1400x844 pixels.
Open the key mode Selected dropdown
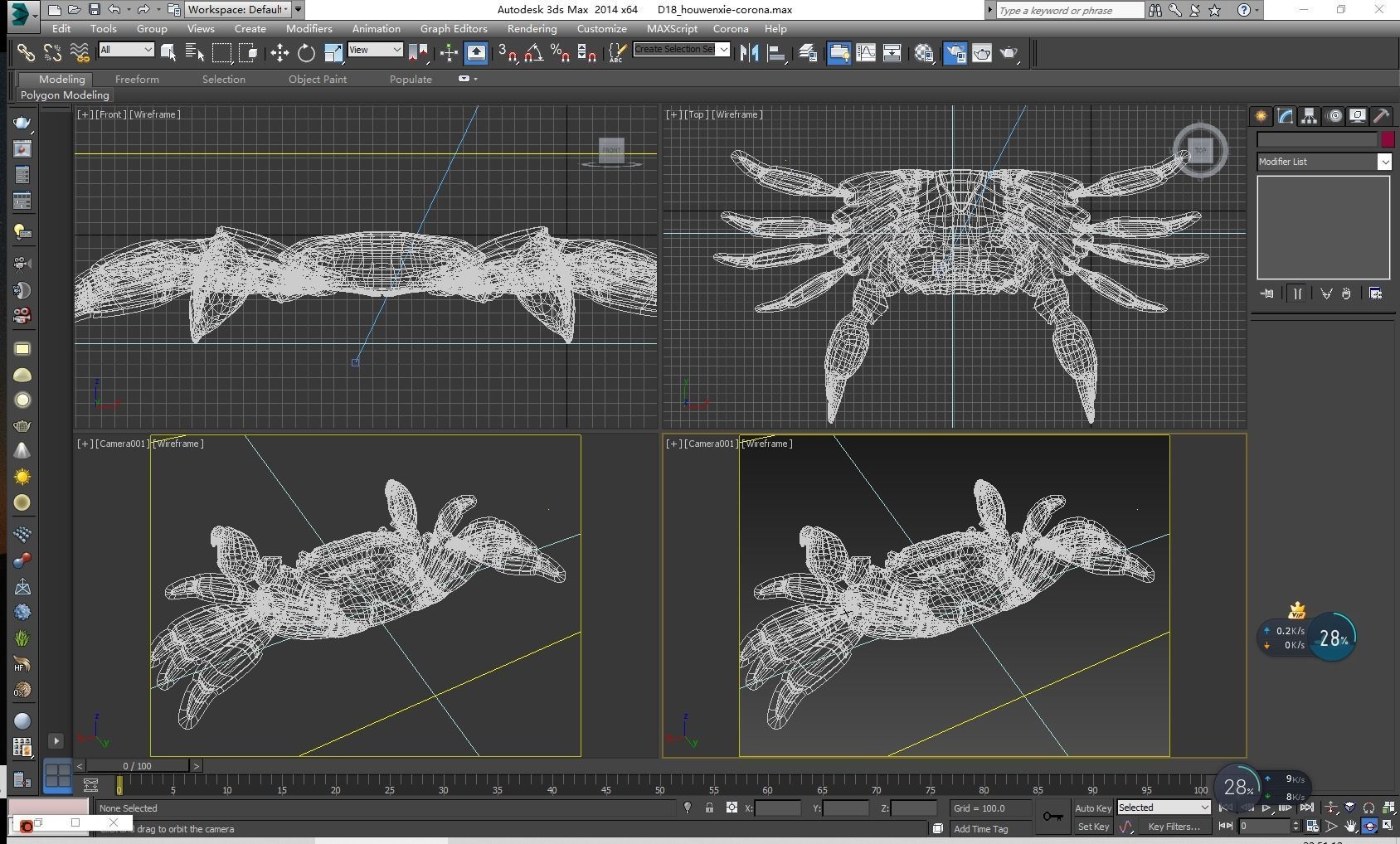pos(1164,808)
